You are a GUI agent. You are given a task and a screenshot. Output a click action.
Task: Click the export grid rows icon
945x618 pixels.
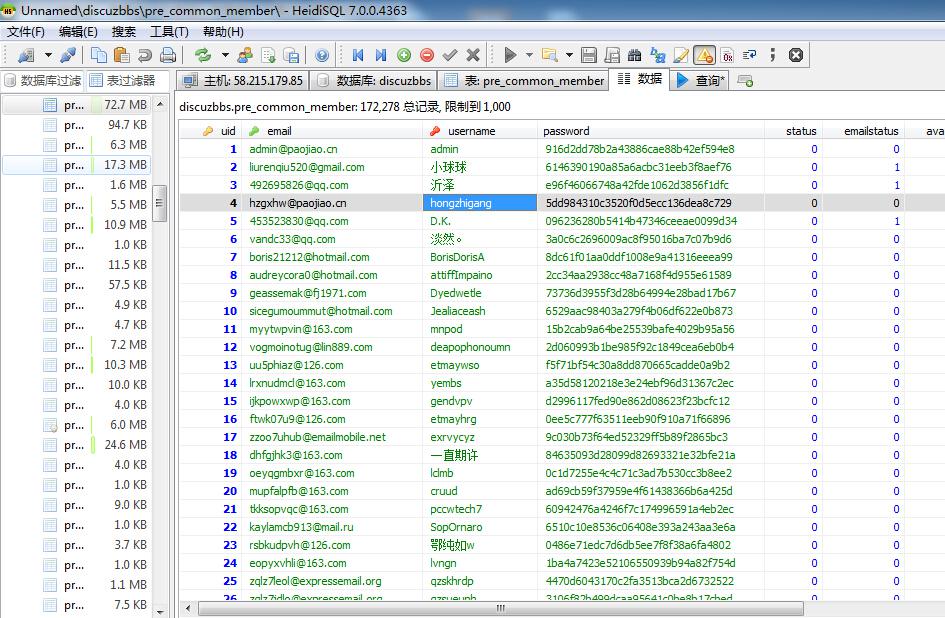[292, 55]
